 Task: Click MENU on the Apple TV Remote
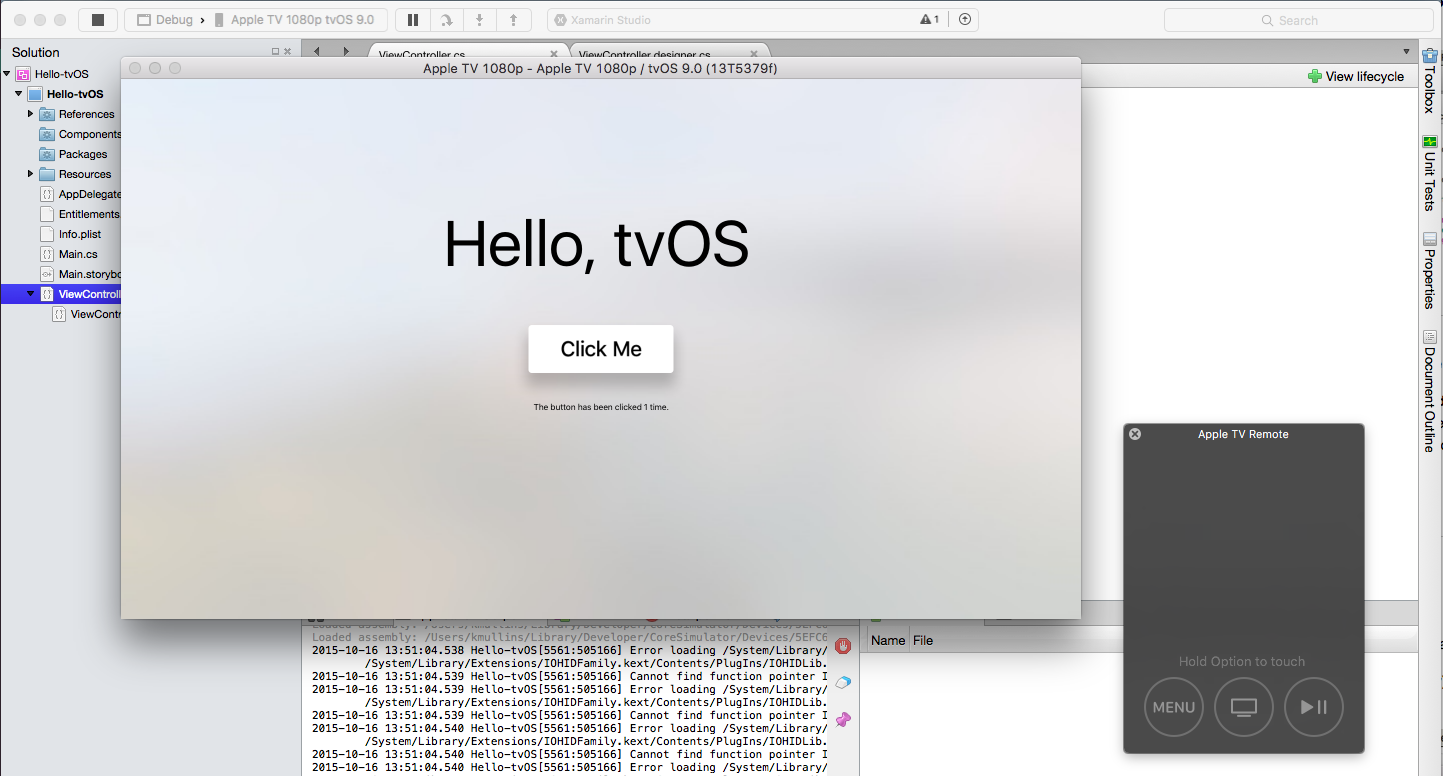click(1174, 707)
